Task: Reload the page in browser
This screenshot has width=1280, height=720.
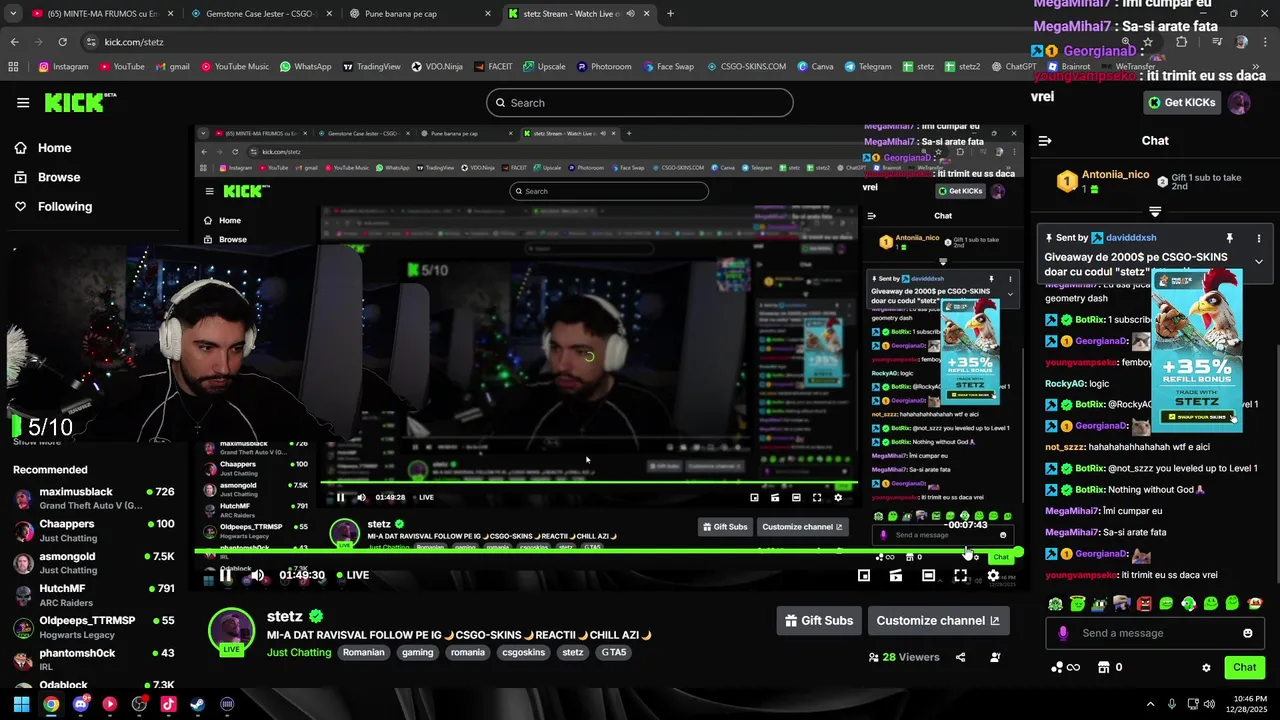Action: click(x=62, y=42)
